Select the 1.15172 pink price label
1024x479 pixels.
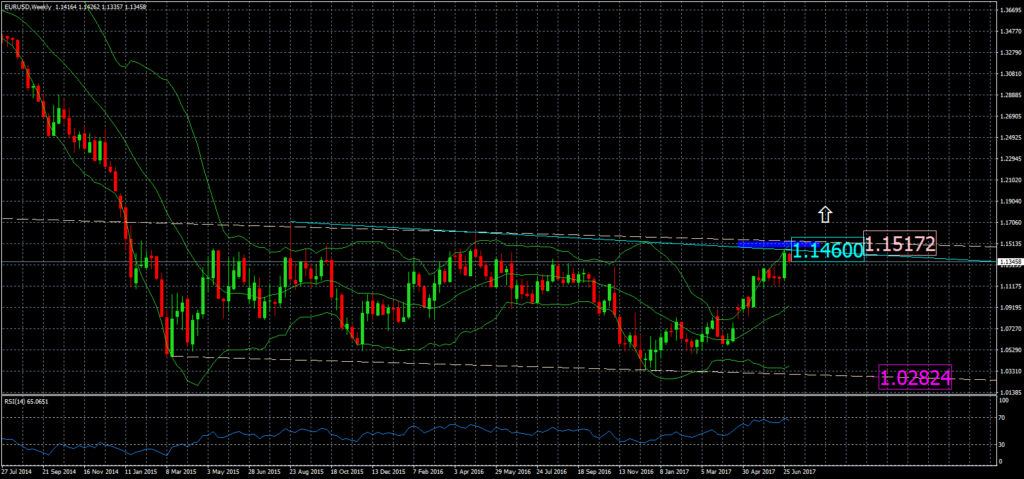900,243
